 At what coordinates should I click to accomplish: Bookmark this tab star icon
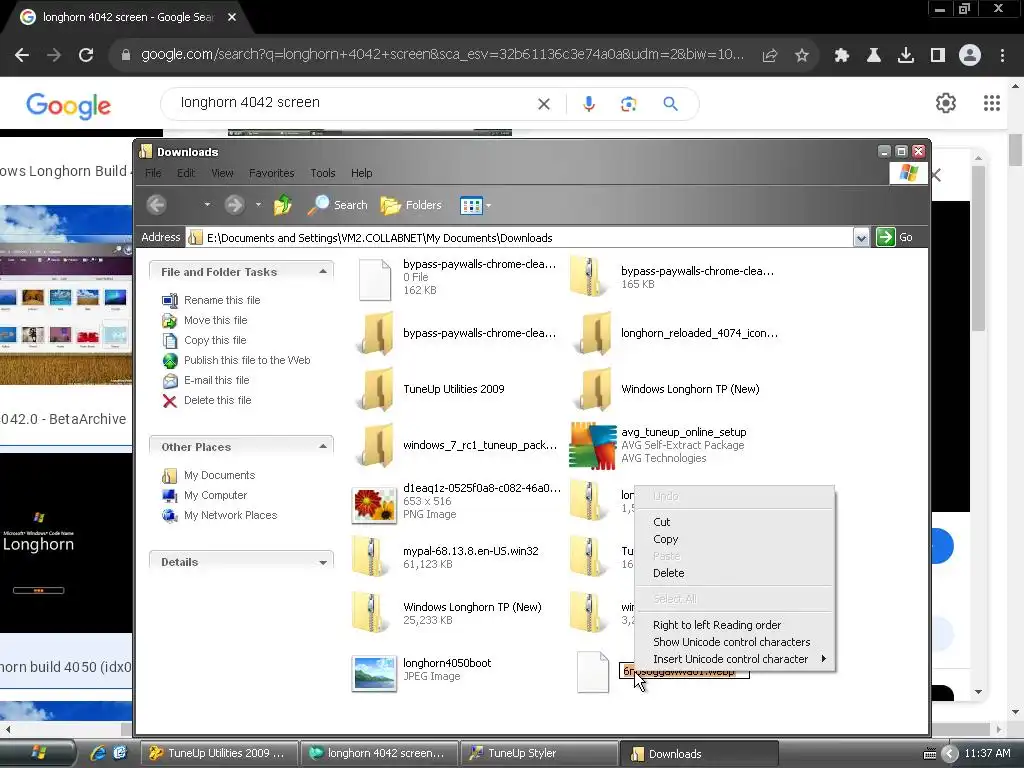802,56
